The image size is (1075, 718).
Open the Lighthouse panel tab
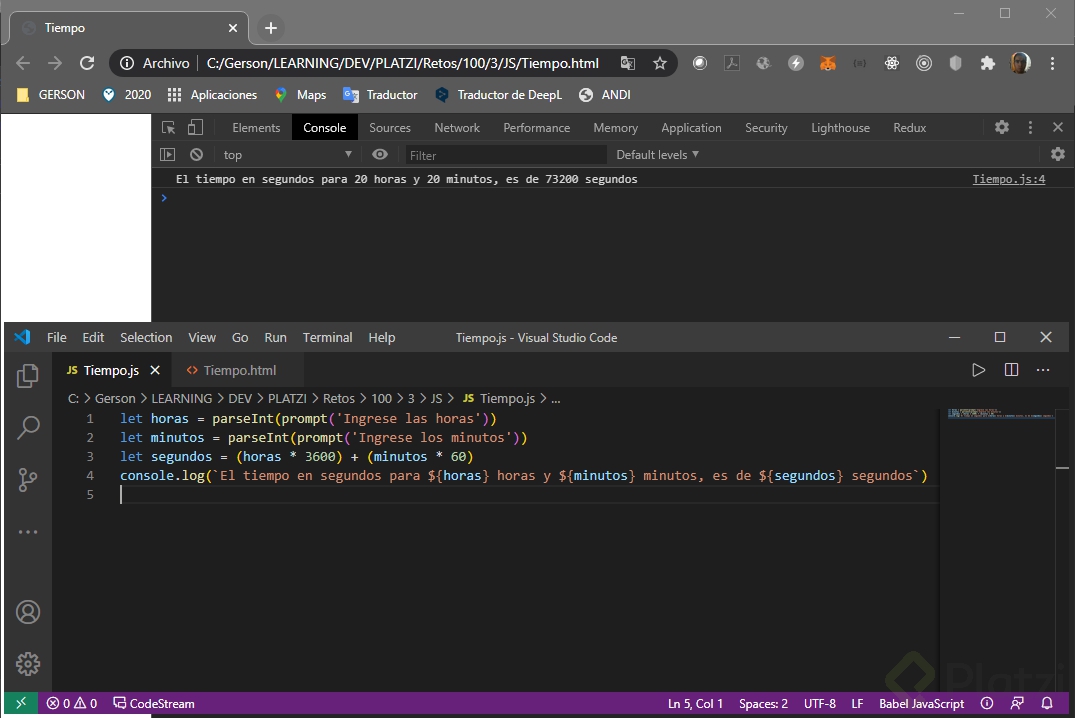(840, 128)
